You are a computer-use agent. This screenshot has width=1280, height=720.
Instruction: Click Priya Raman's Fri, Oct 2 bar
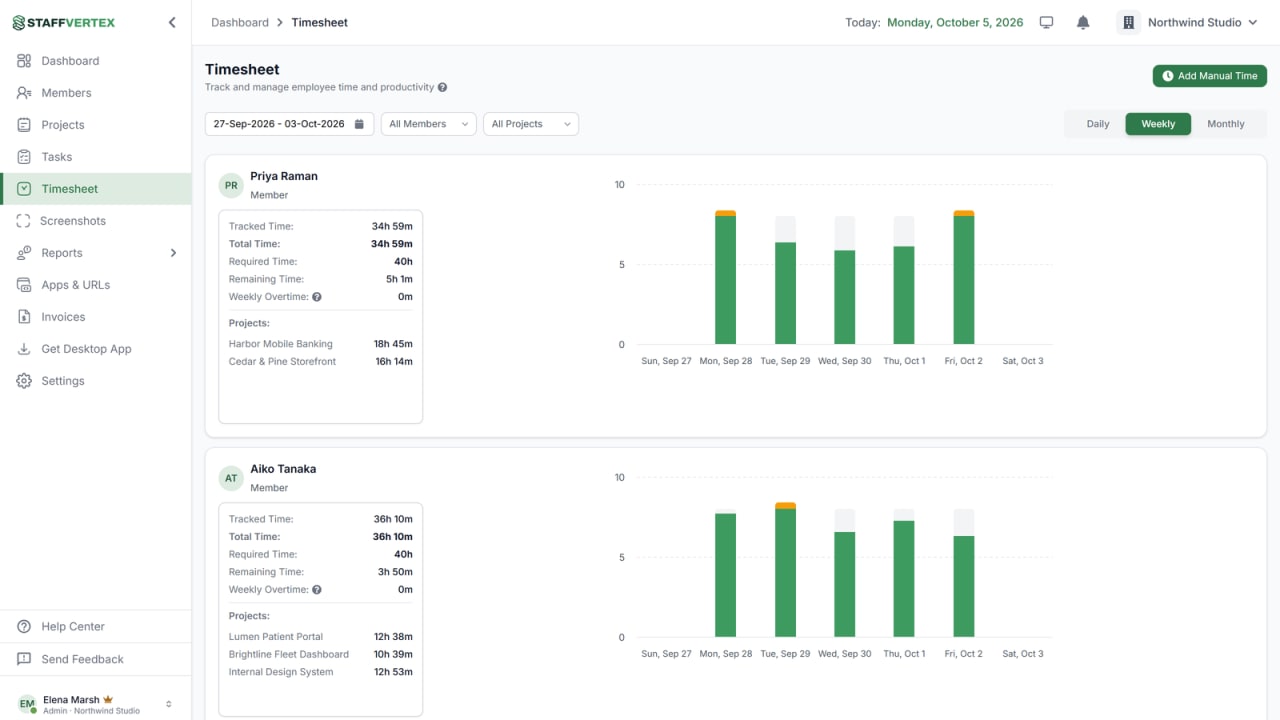pyautogui.click(x=964, y=278)
